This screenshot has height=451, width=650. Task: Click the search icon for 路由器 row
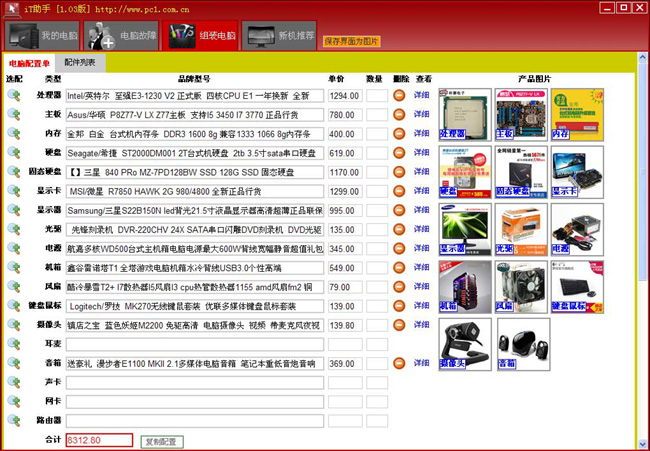(x=14, y=420)
